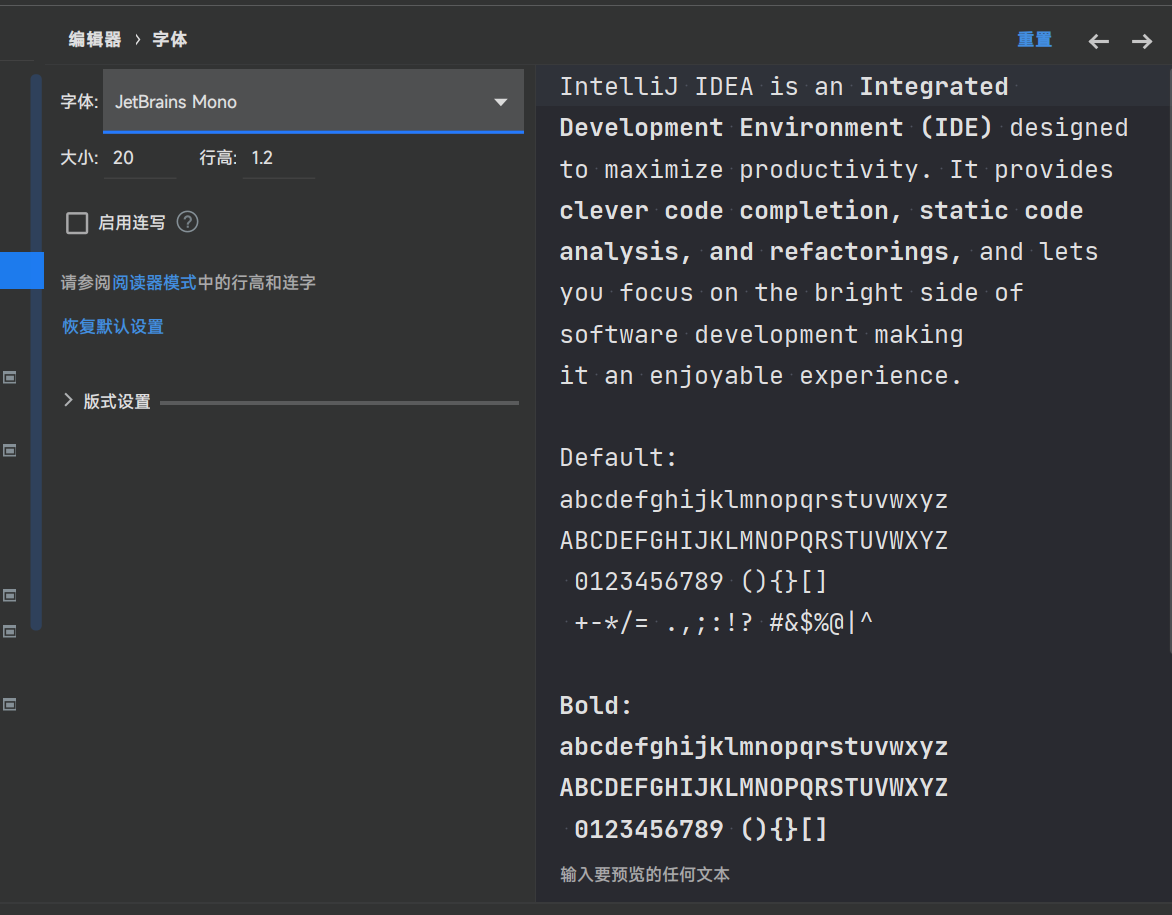This screenshot has height=915, width=1172.
Task: Click the 大小 size input field
Action: coord(140,158)
